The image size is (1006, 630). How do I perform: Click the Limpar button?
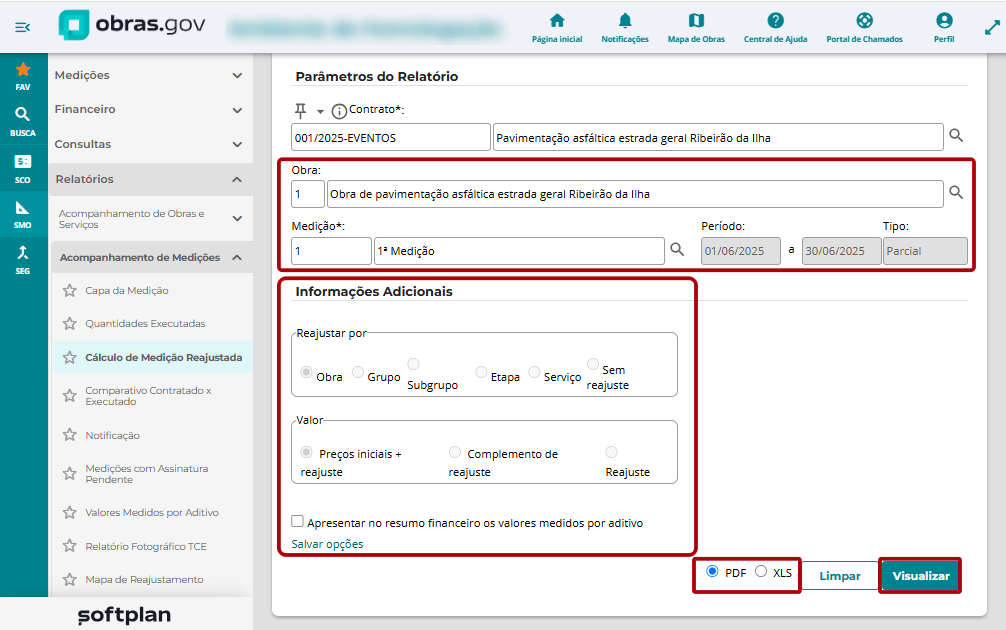coord(840,575)
